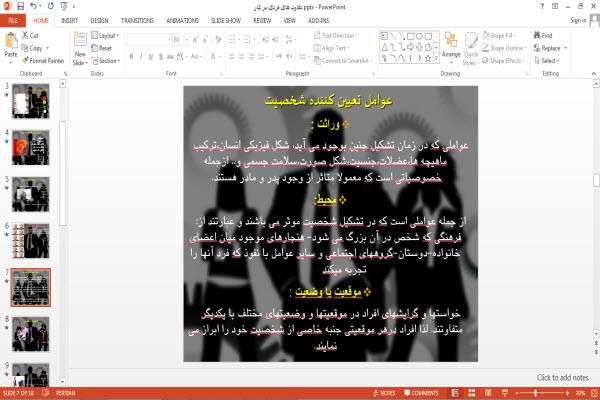Select slide 3 thumbnail

(x=31, y=101)
